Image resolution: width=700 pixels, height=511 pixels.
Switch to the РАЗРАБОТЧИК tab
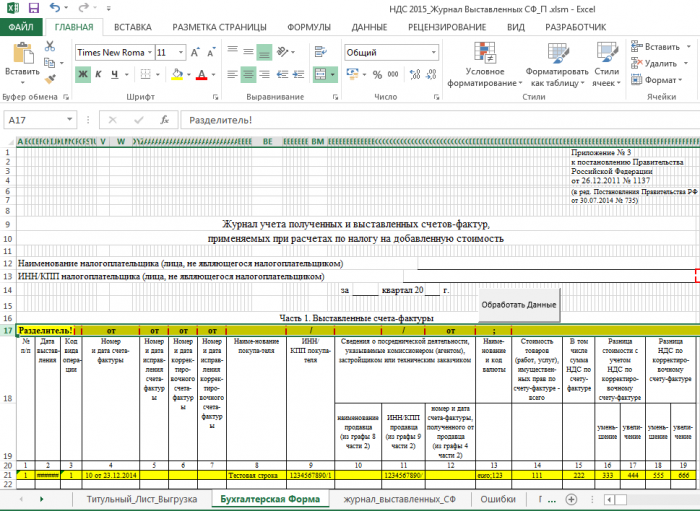tap(575, 27)
